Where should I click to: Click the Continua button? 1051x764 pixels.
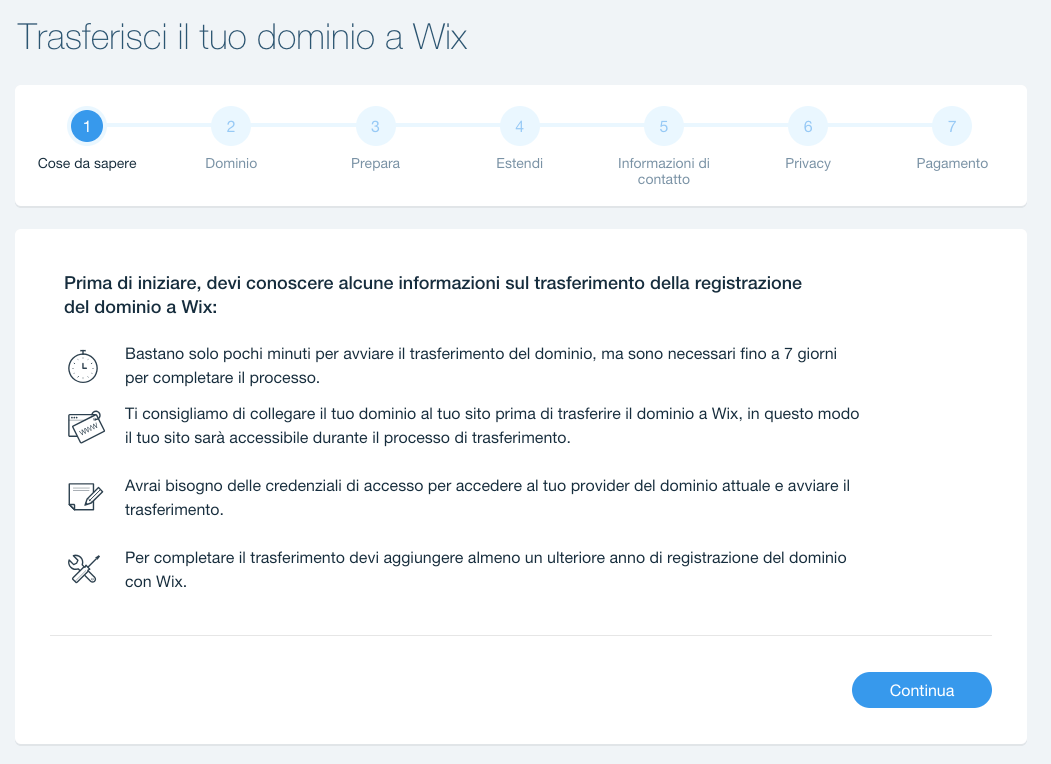tap(922, 690)
